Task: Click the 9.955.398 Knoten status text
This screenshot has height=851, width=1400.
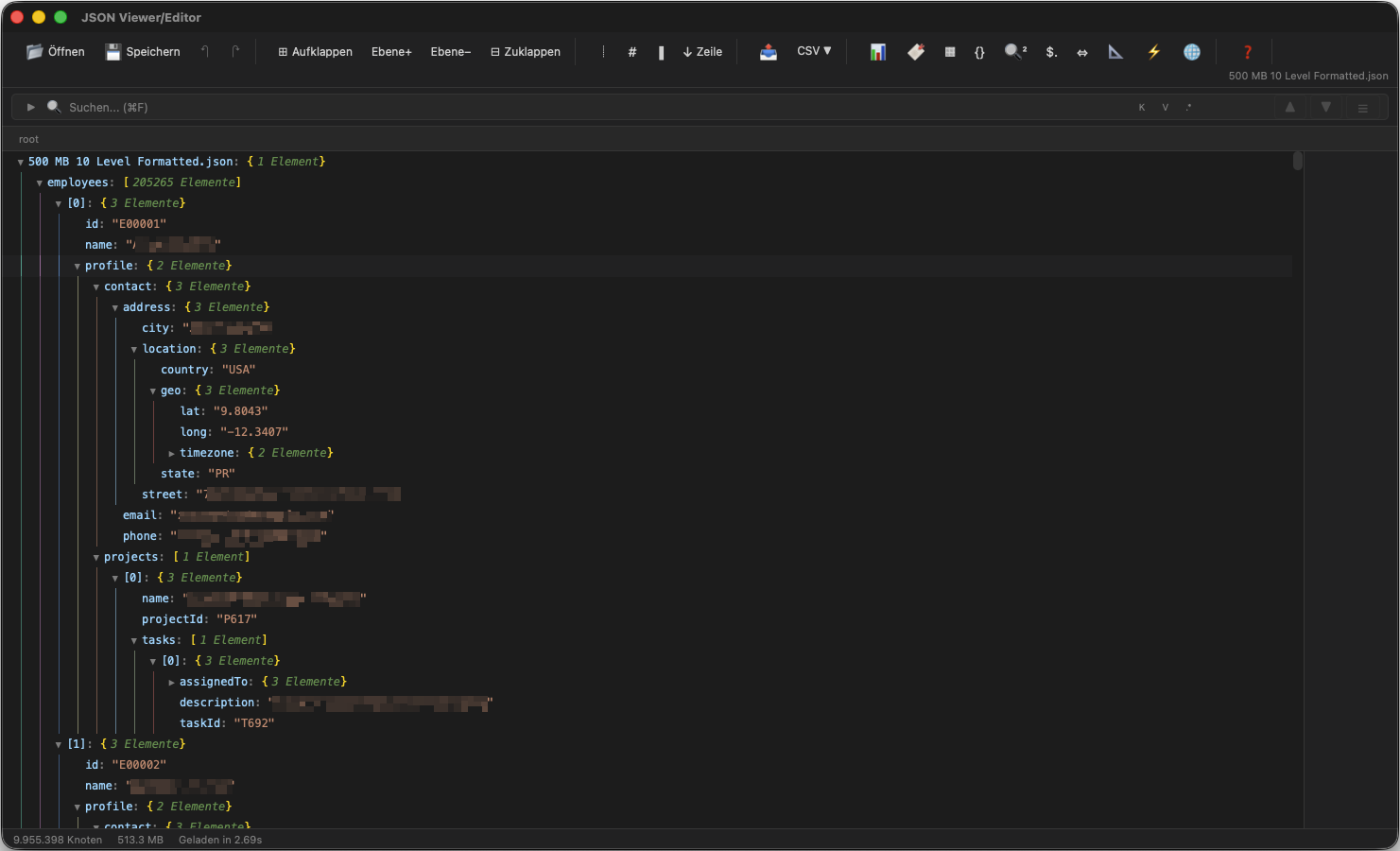Action: click(x=58, y=840)
